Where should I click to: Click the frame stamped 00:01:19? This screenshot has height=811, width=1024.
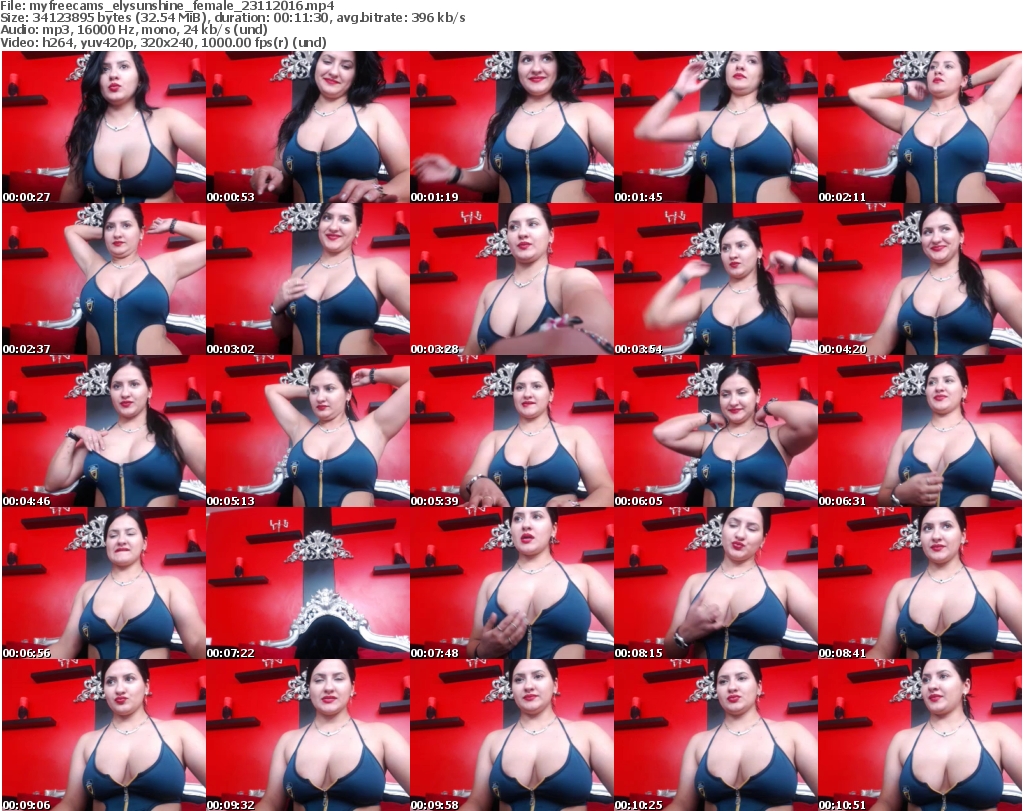[x=512, y=127]
